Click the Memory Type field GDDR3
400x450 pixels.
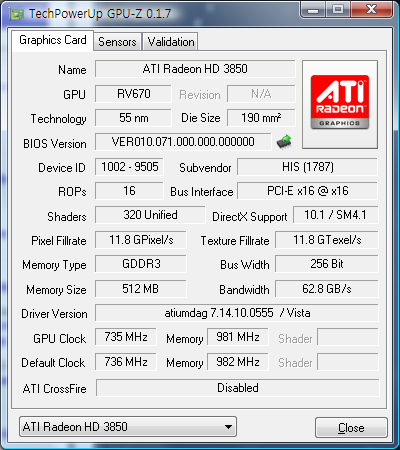click(x=141, y=264)
